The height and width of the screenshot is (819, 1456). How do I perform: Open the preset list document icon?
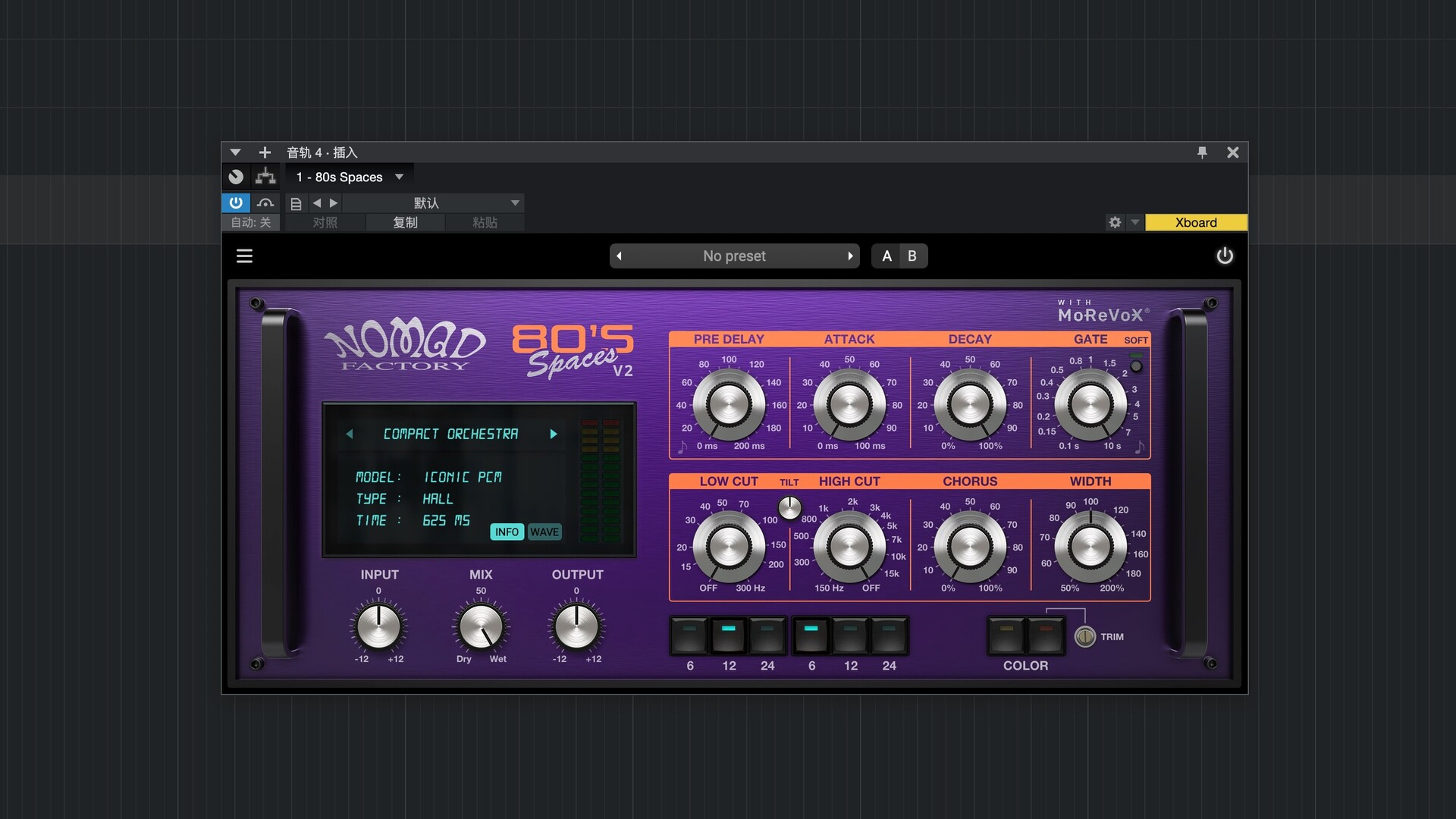pos(297,203)
